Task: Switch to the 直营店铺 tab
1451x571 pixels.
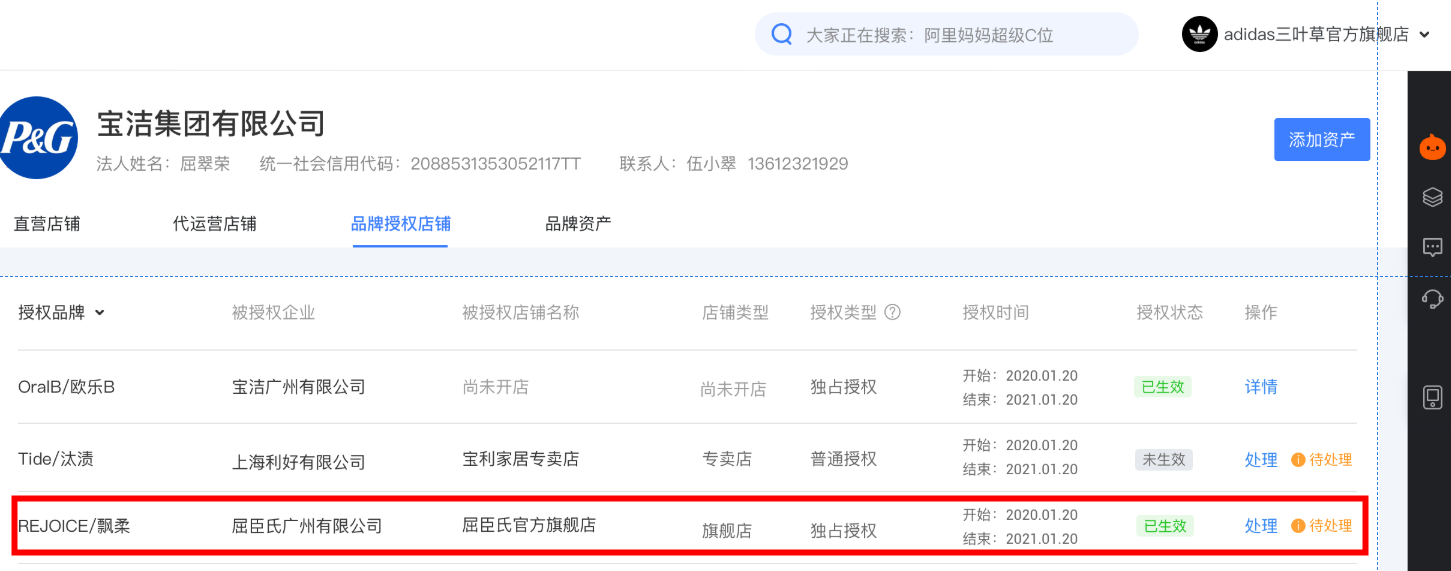Action: point(47,223)
